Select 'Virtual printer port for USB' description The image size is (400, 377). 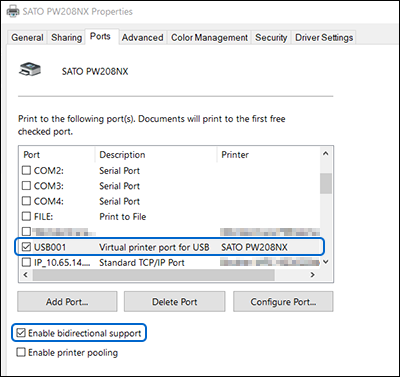154,247
